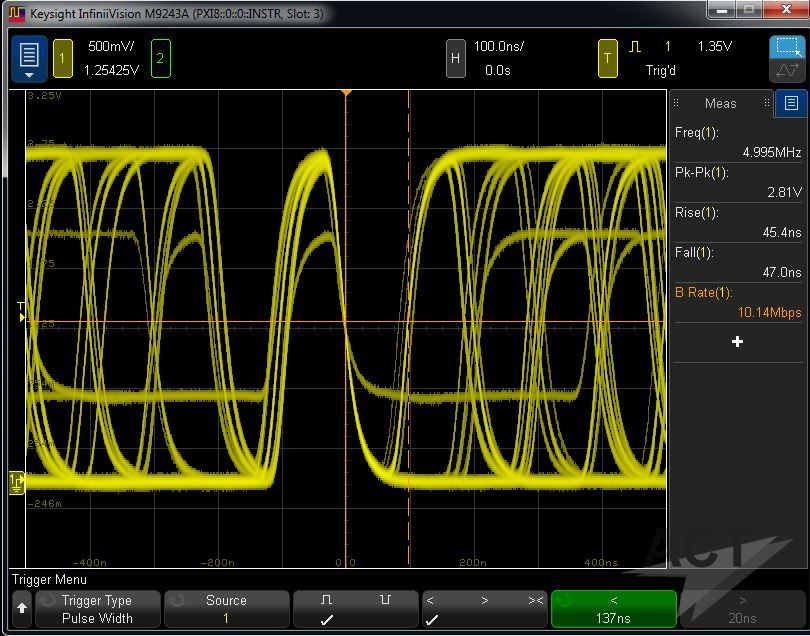The width and height of the screenshot is (810, 636).
Task: Open the Meas panel tab
Action: coord(720,103)
